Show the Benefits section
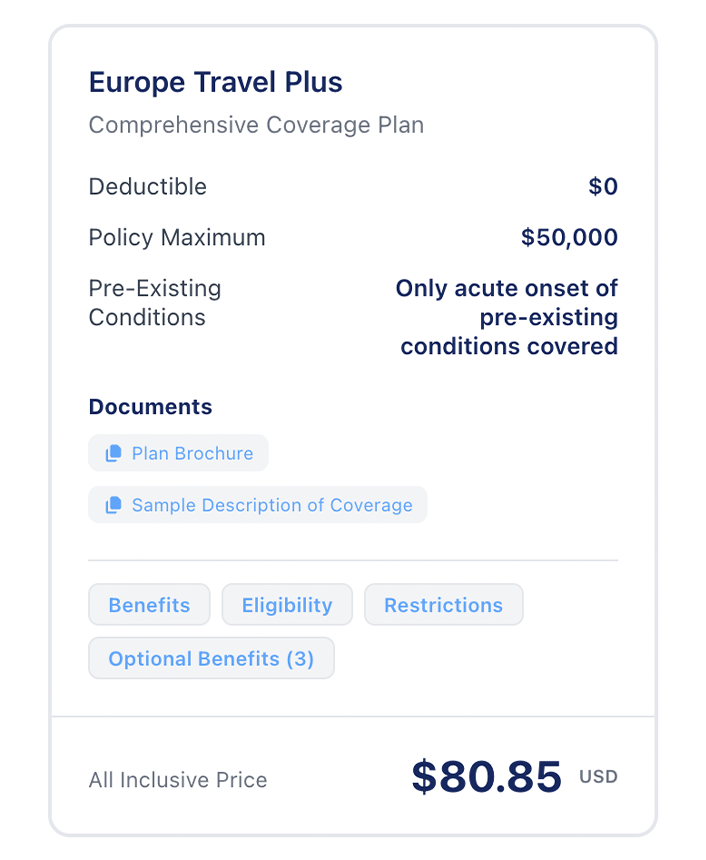Image resolution: width=706 pixels, height=860 pixels. (149, 605)
